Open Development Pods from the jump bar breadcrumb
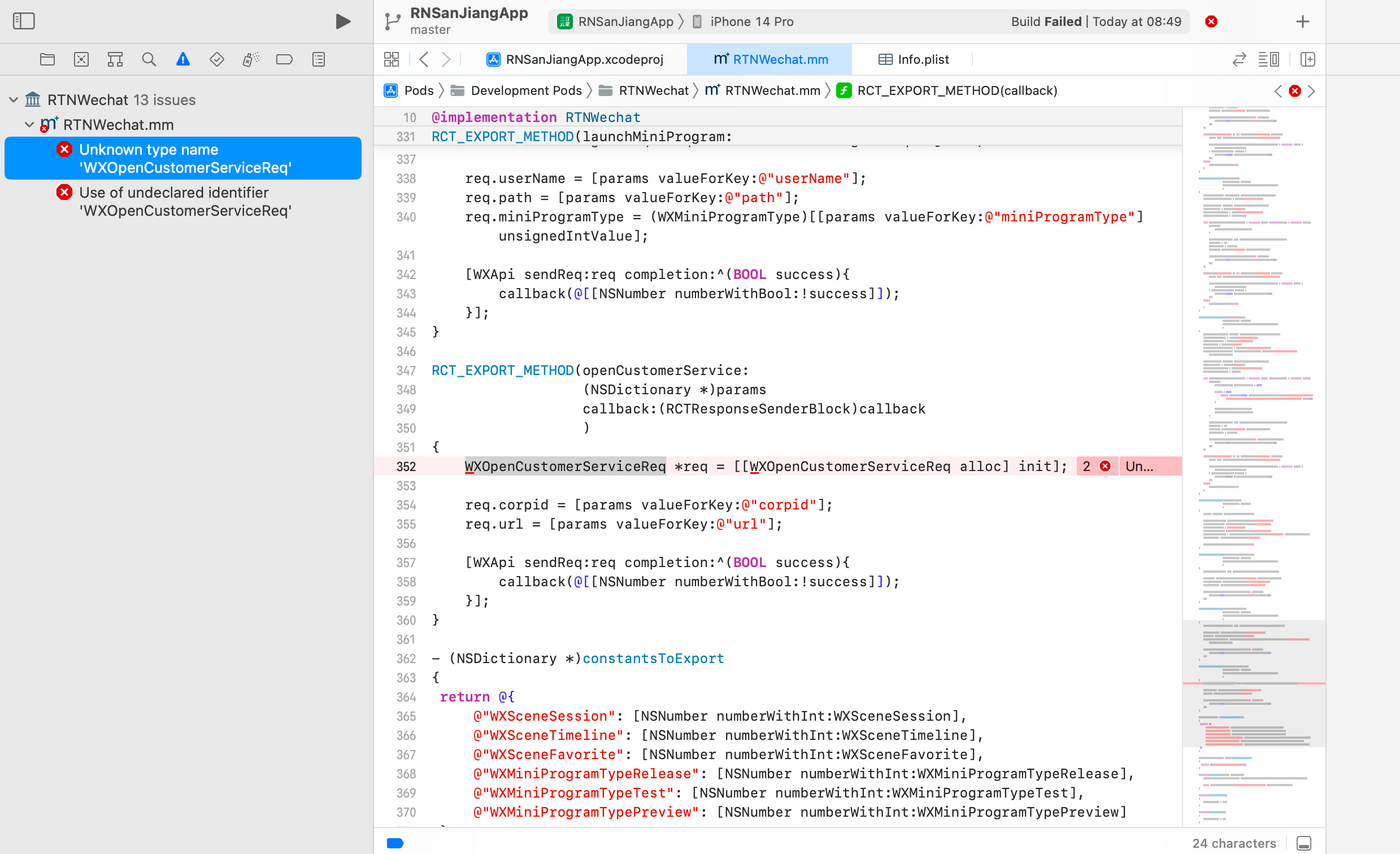This screenshot has width=1400, height=854. click(525, 90)
